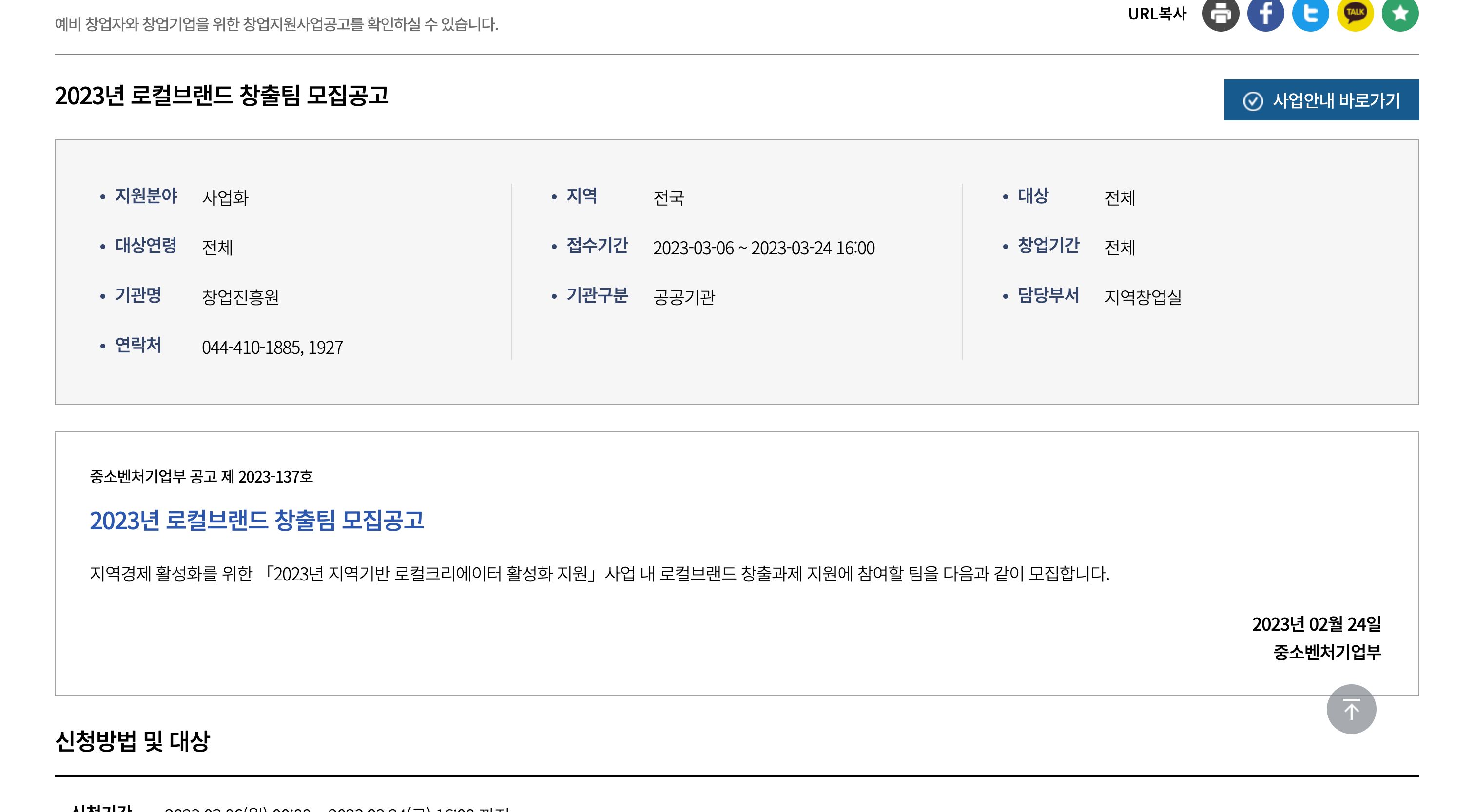Click the 접수기간 label

pos(597,246)
